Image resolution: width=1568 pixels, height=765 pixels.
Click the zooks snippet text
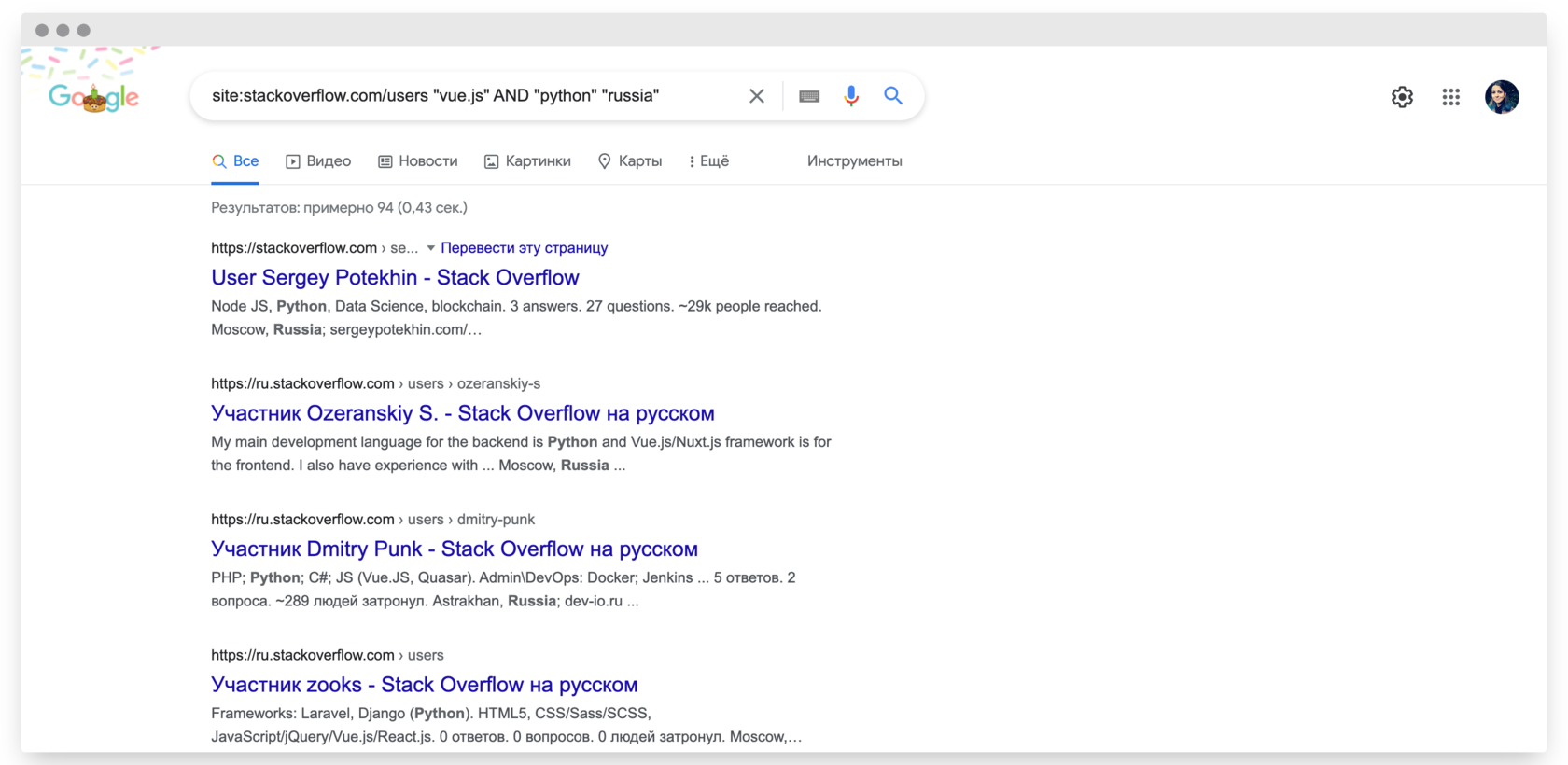click(x=507, y=725)
